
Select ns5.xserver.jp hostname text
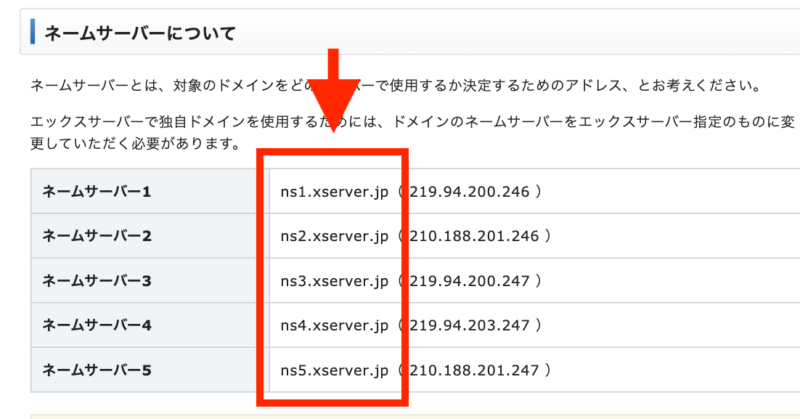[x=334, y=370]
